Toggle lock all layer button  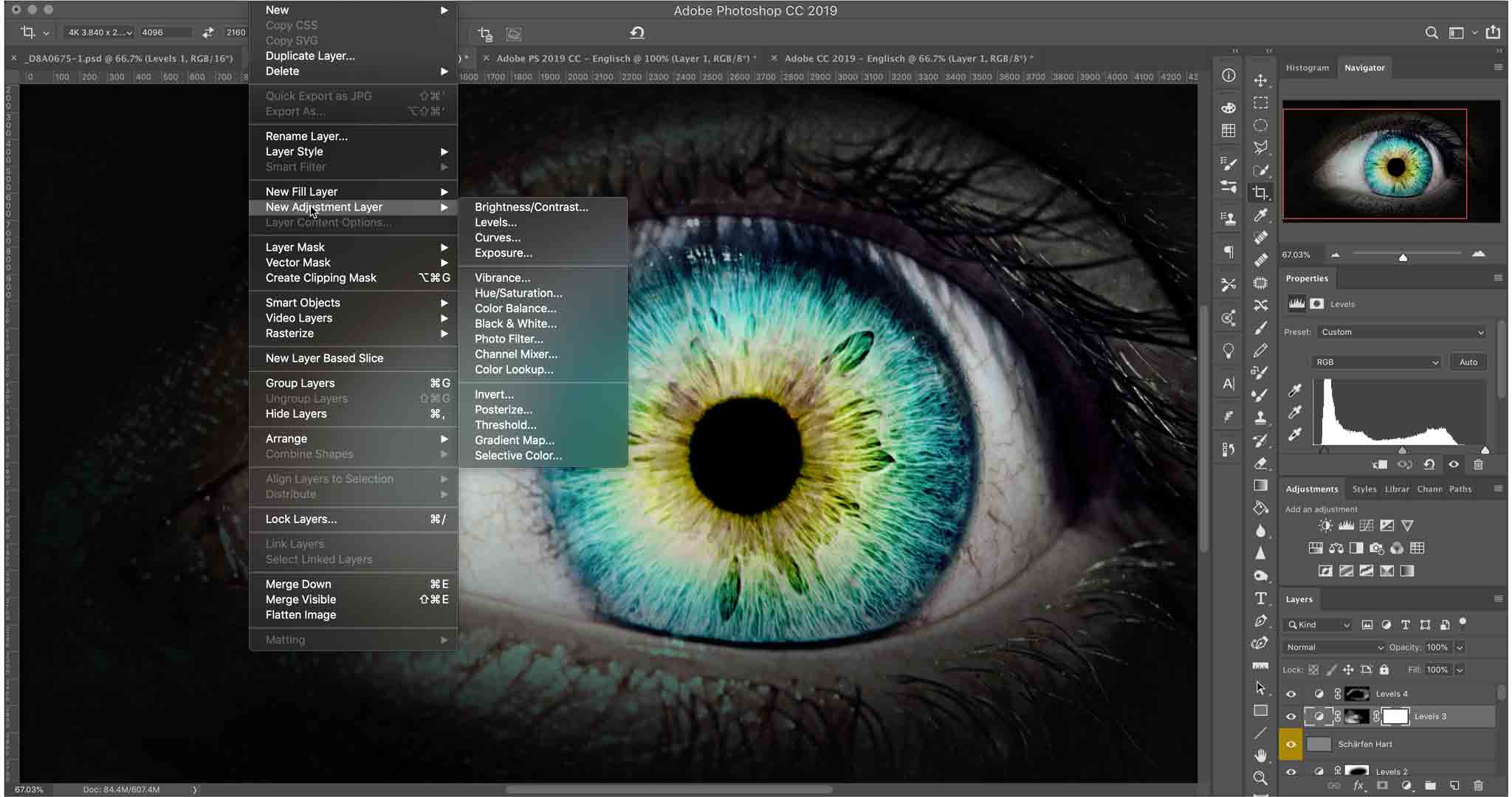[1384, 670]
